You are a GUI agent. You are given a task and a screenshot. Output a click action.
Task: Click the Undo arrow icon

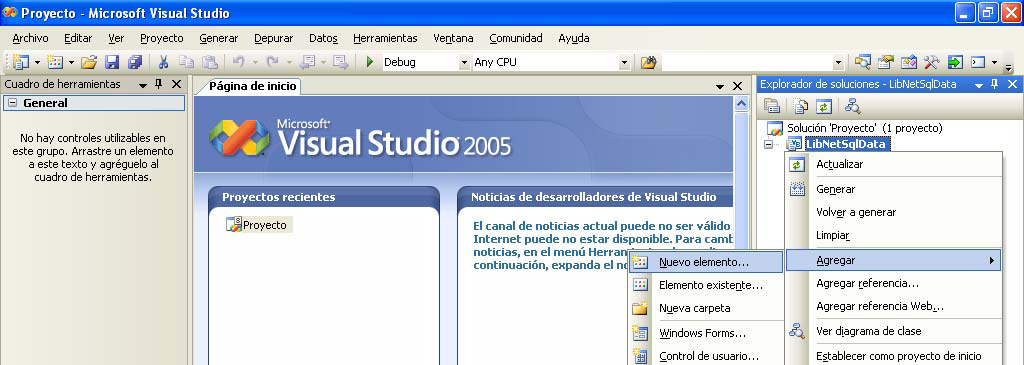[238, 62]
